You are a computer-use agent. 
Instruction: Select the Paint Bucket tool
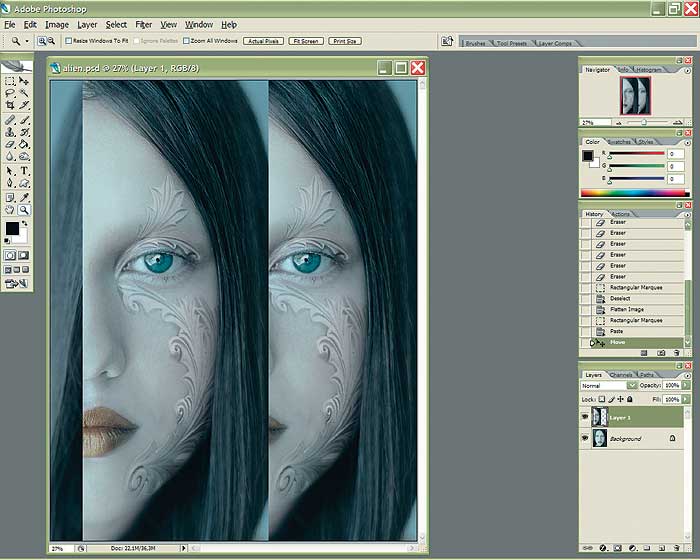coord(24,144)
